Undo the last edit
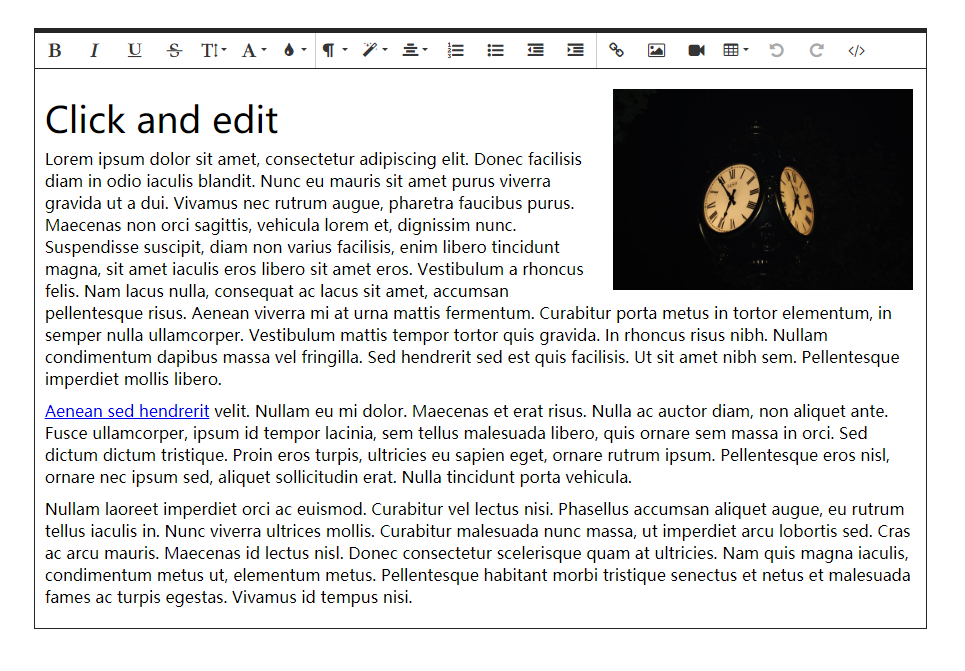The image size is (965, 671). click(776, 49)
